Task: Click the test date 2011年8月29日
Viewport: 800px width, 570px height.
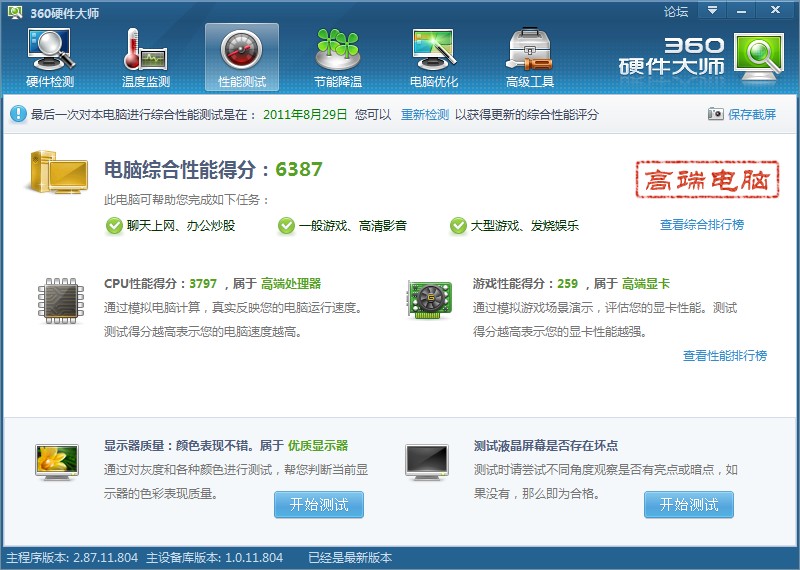Action: coord(305,114)
